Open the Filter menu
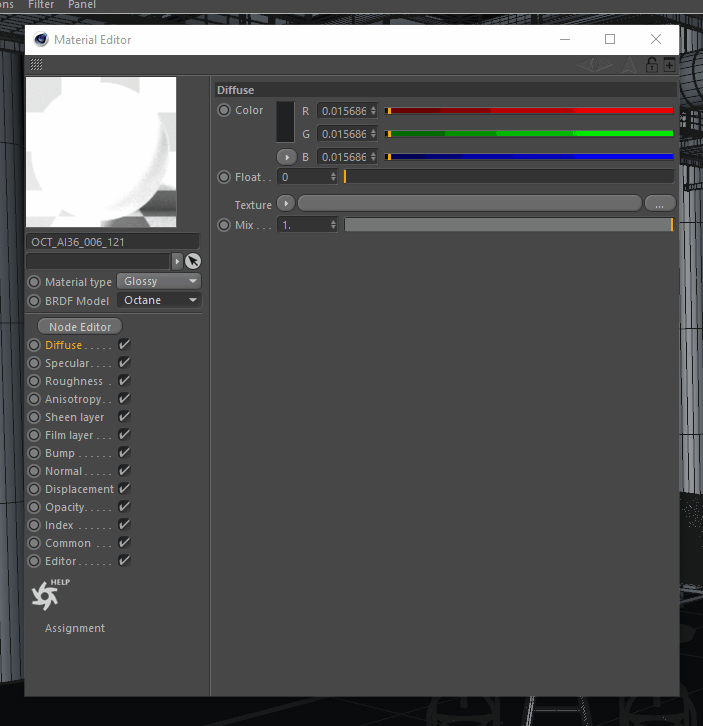Viewport: 703px width, 726px height. click(x=41, y=5)
